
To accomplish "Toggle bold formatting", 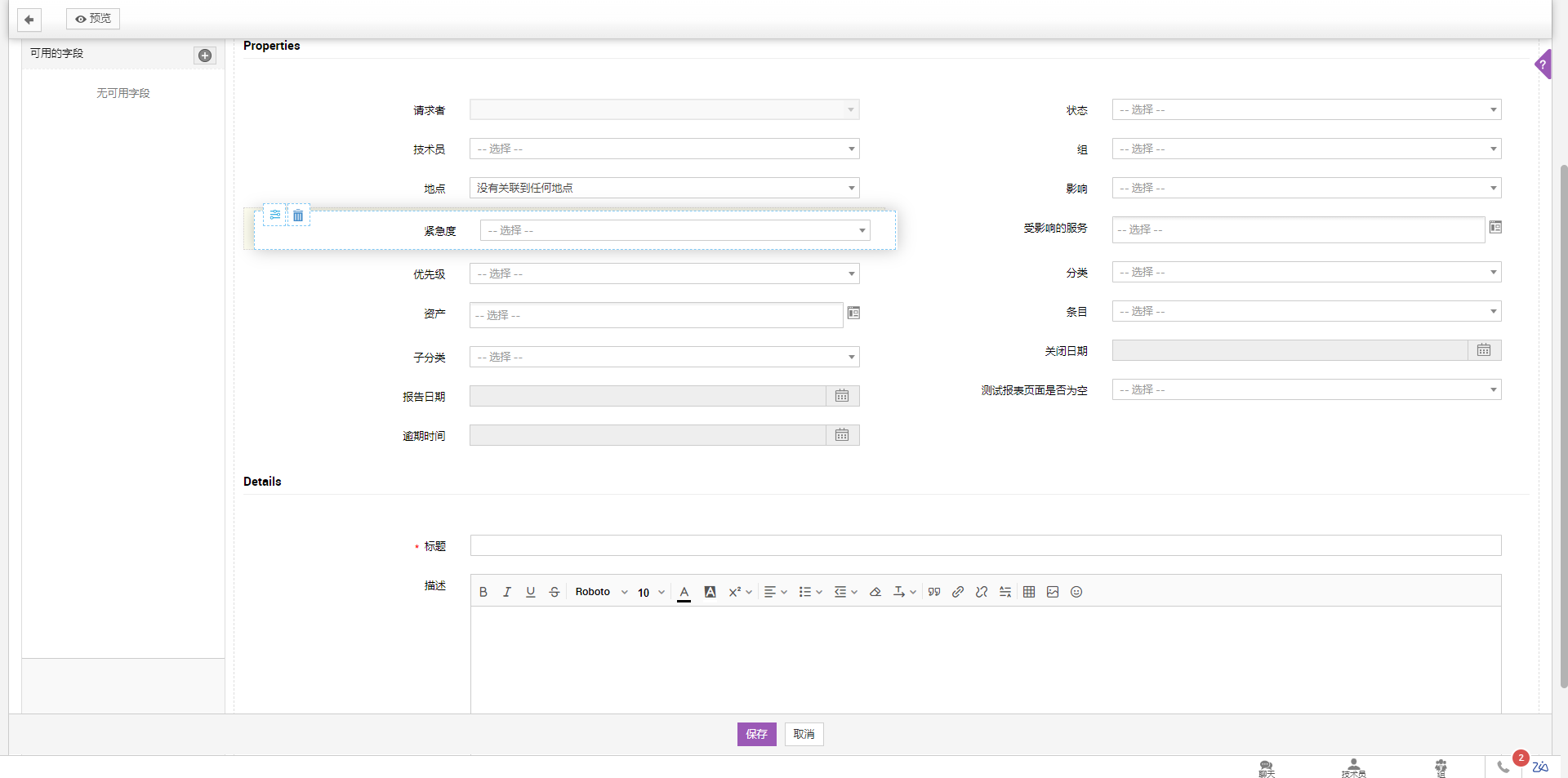I will pos(483,592).
